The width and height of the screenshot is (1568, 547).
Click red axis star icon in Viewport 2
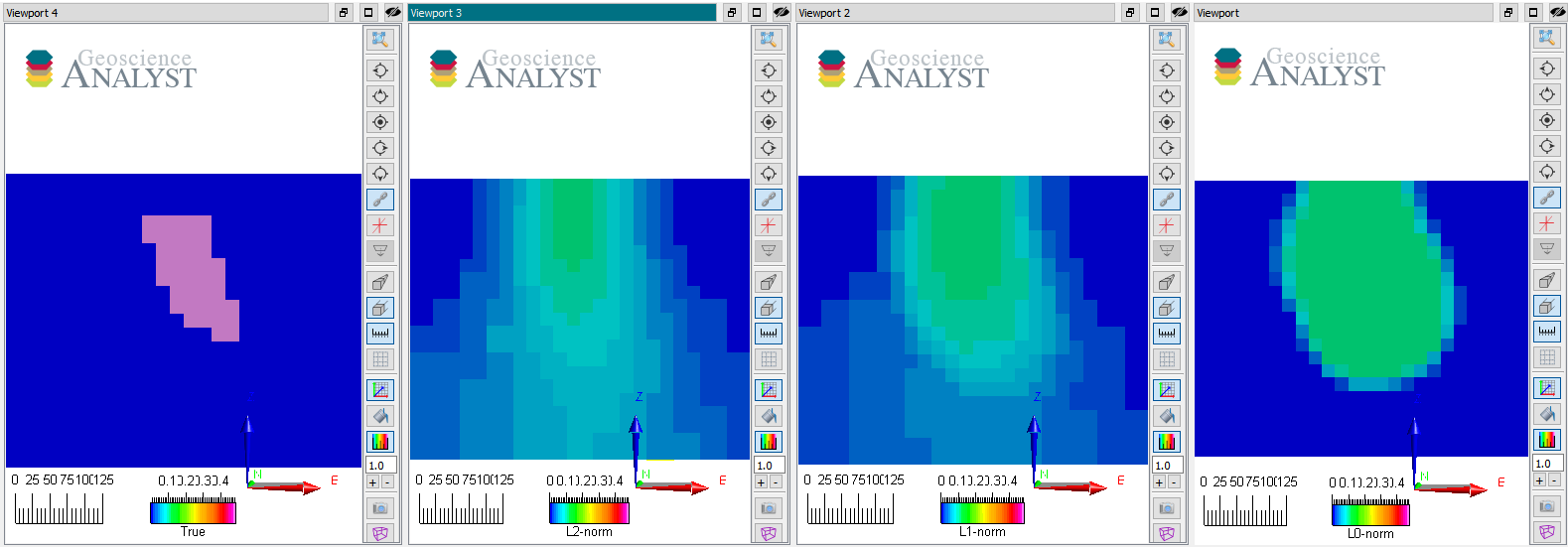pyautogui.click(x=1167, y=225)
